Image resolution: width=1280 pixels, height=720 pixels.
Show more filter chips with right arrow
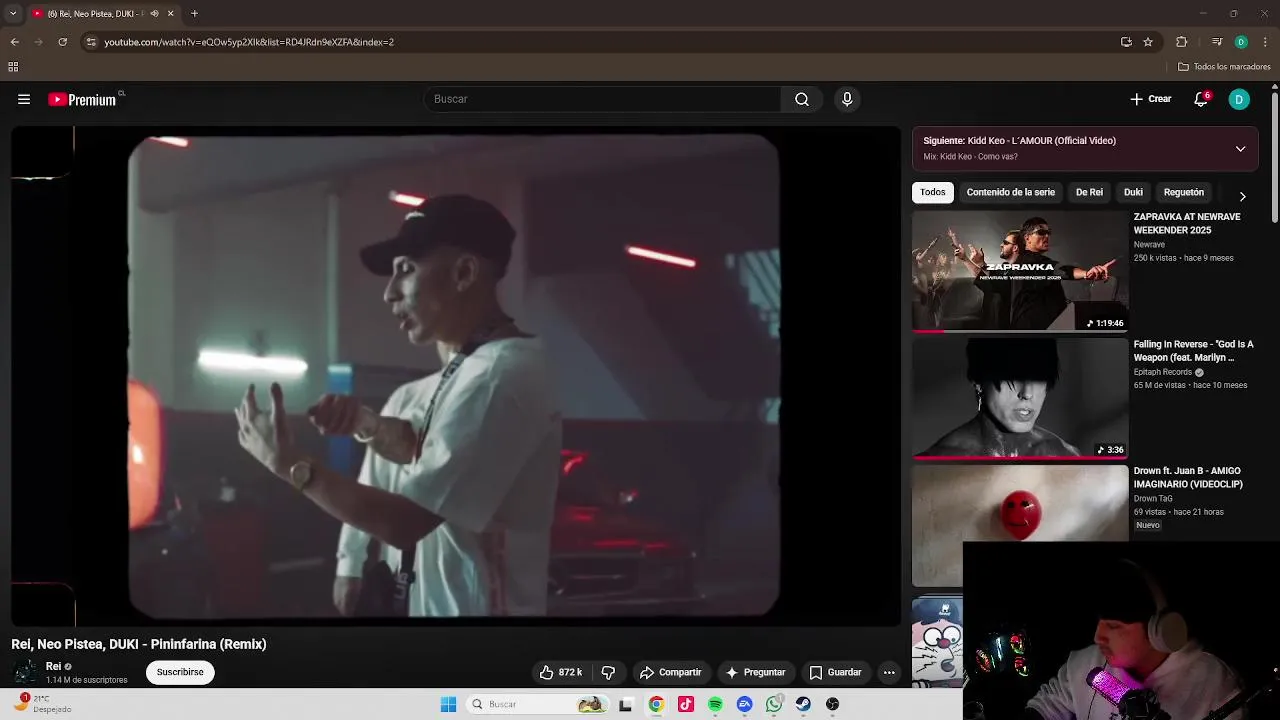coord(1242,196)
